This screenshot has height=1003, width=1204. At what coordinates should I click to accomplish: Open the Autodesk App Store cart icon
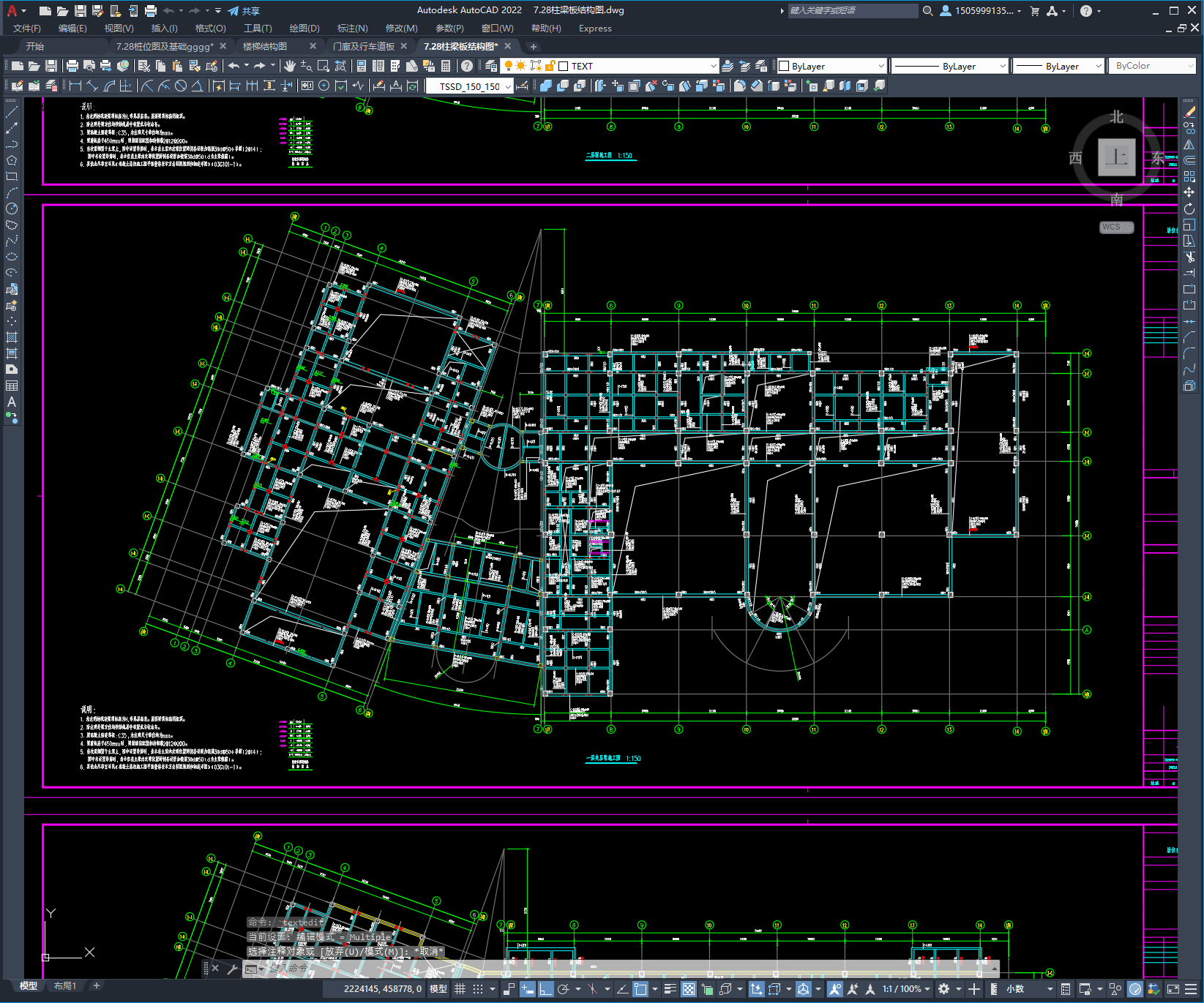[x=1035, y=11]
